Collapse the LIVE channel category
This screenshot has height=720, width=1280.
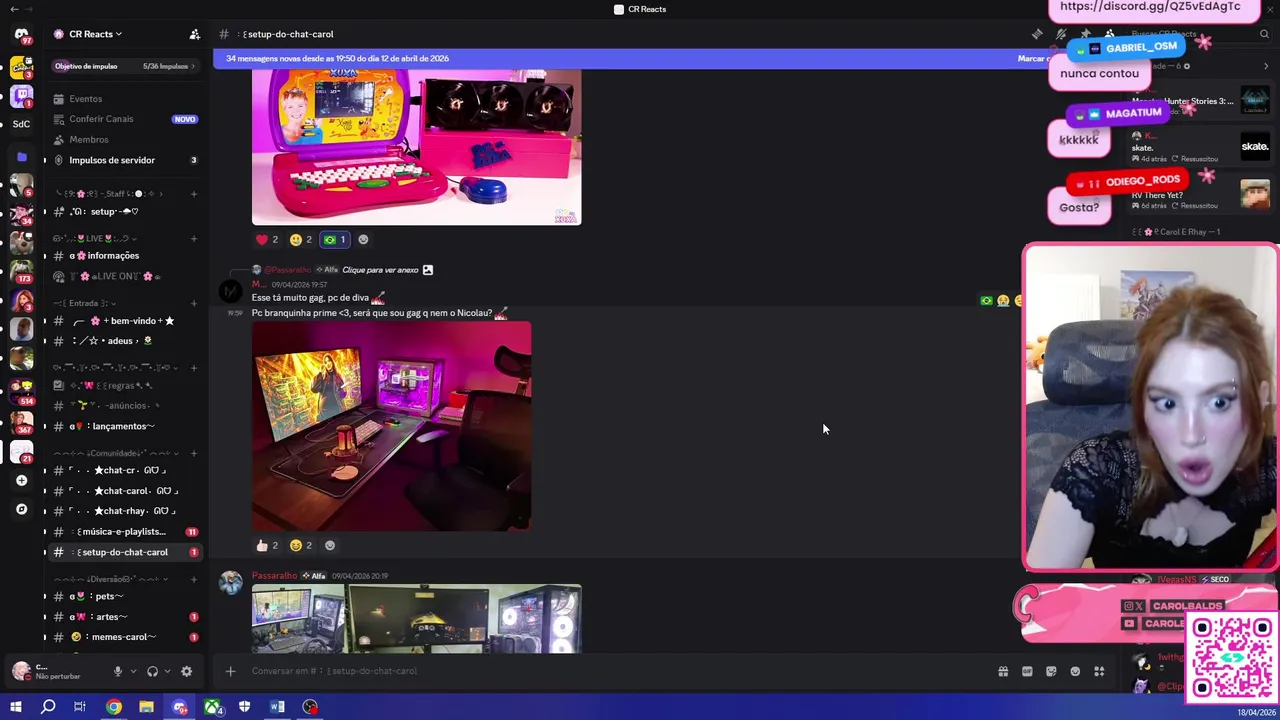point(95,238)
